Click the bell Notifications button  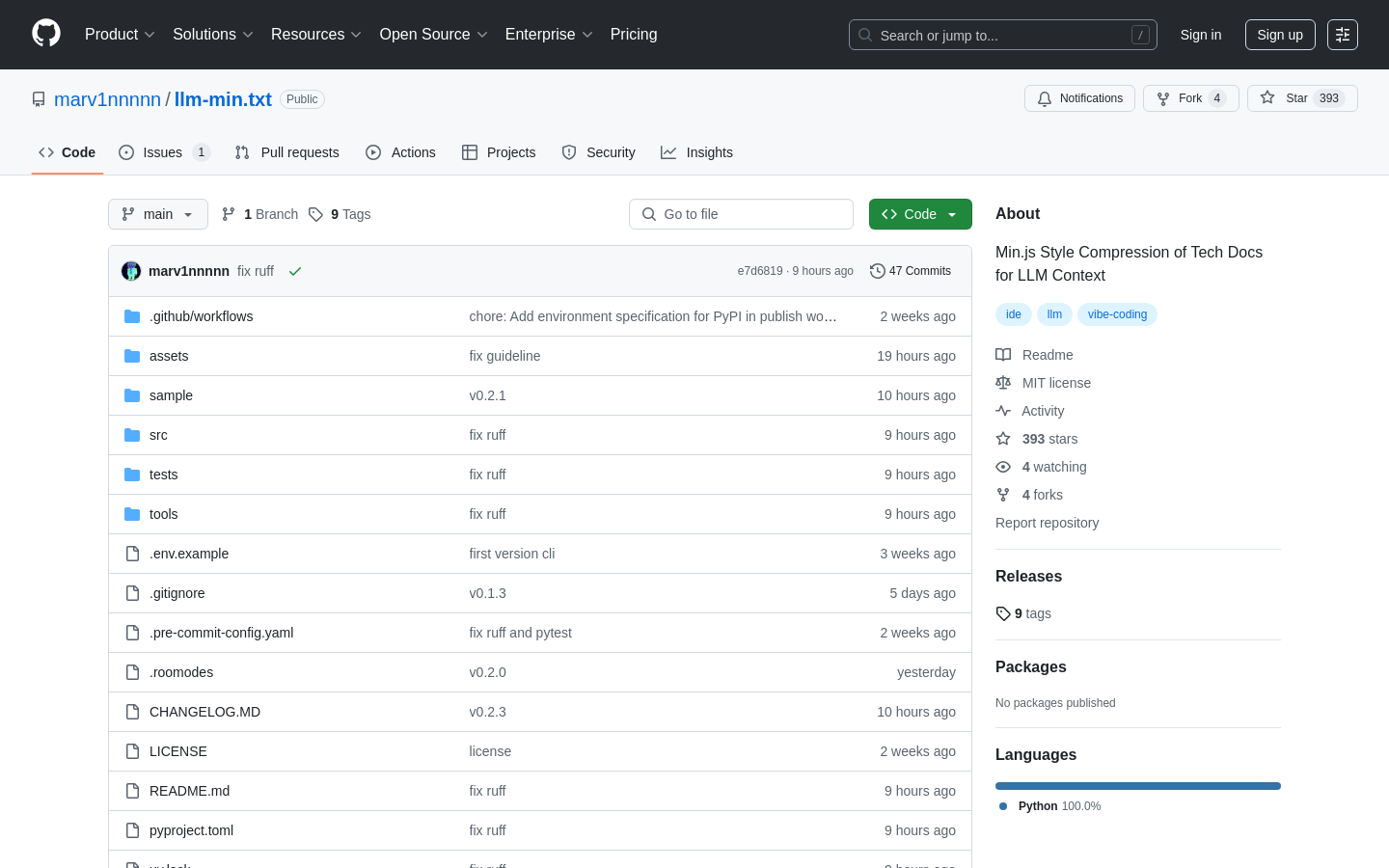(x=1079, y=98)
